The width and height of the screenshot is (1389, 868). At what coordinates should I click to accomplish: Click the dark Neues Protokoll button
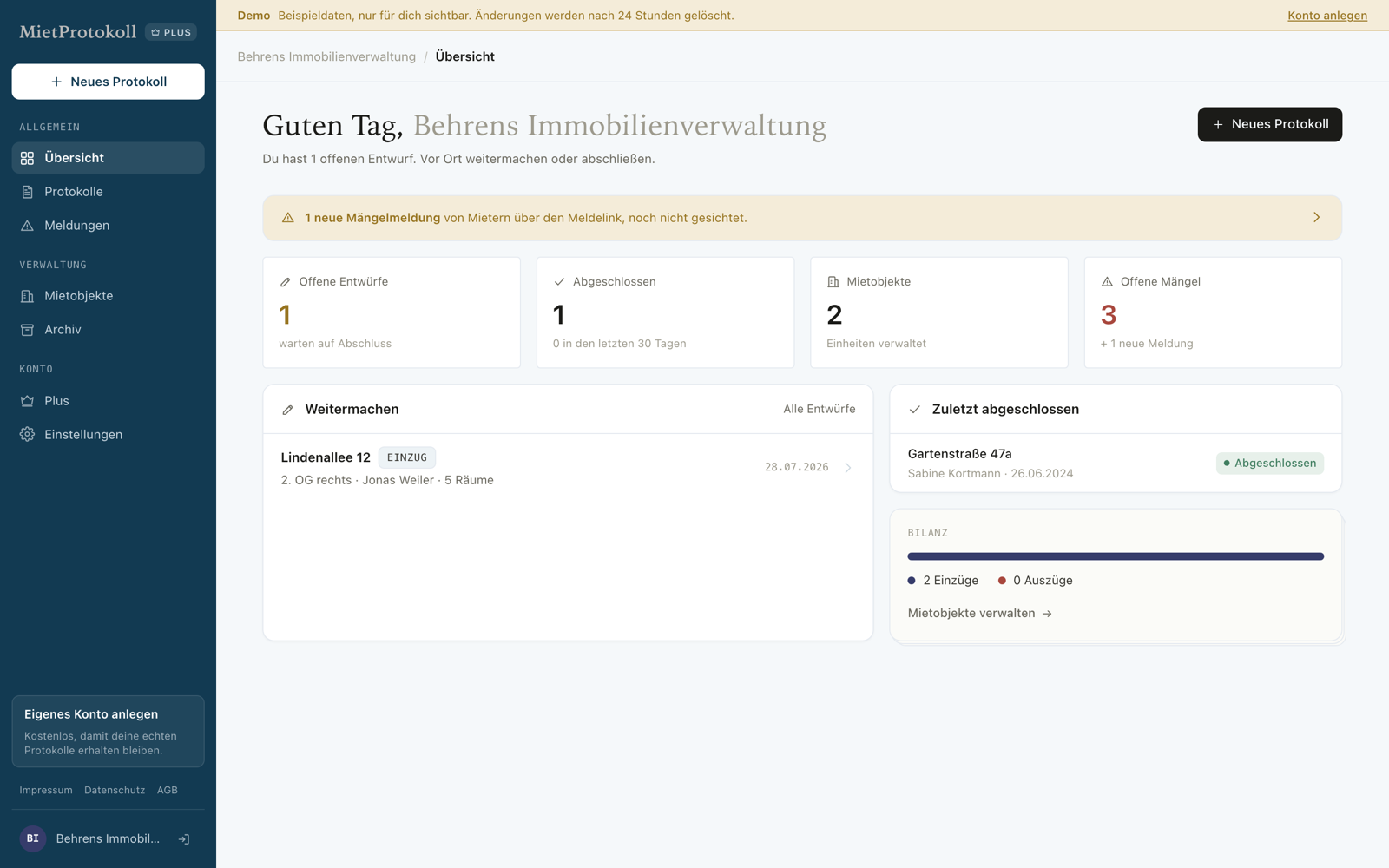(1269, 124)
